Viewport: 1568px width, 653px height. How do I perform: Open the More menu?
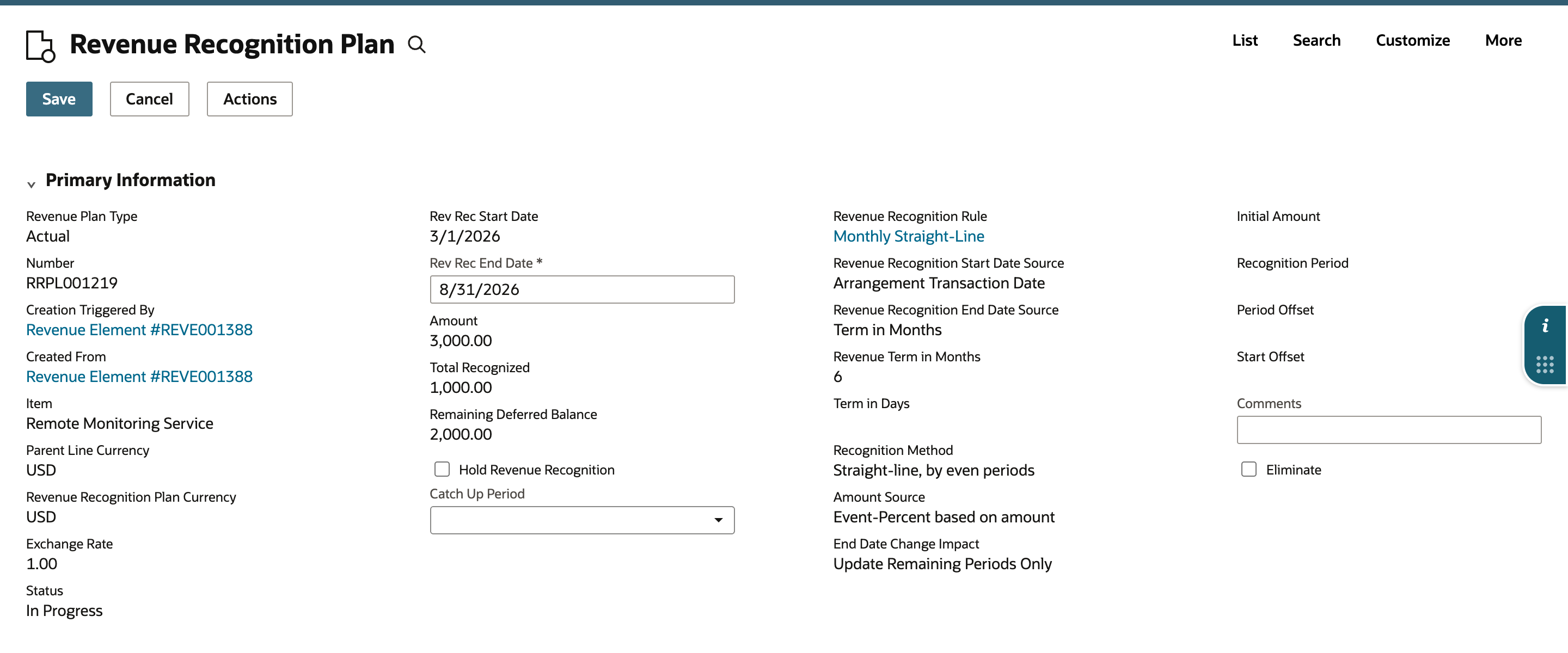click(x=1503, y=40)
